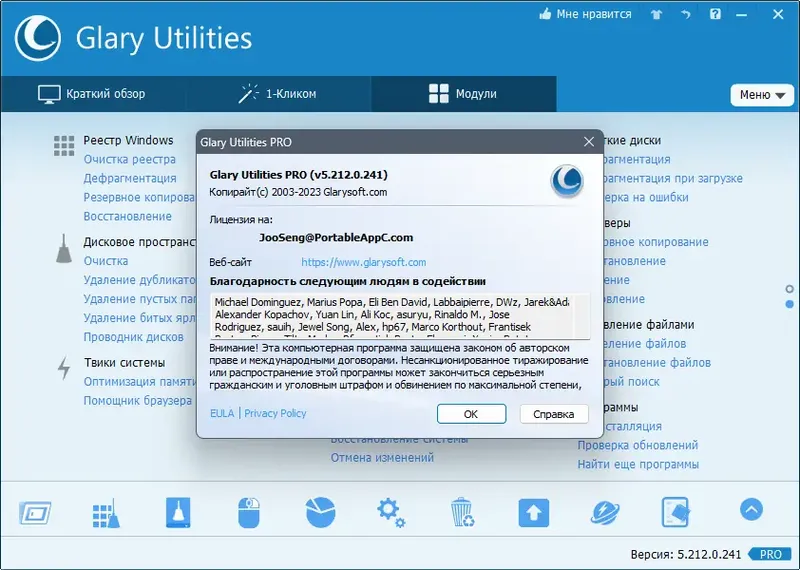This screenshot has height=570, width=800.
Task: Click the Твики системы lightning icon
Action: pos(64,368)
